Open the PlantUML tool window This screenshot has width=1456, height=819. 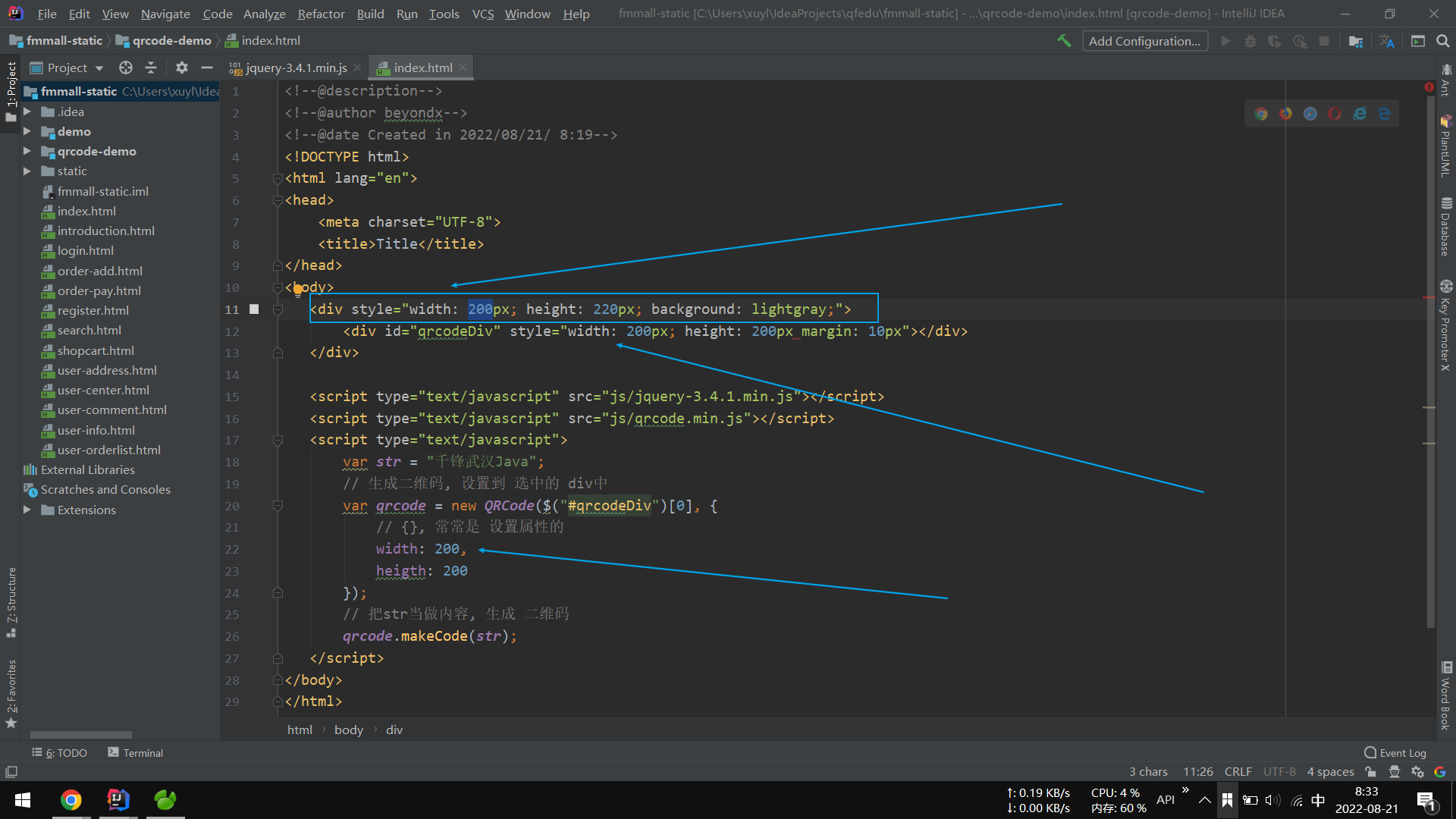tap(1446, 146)
